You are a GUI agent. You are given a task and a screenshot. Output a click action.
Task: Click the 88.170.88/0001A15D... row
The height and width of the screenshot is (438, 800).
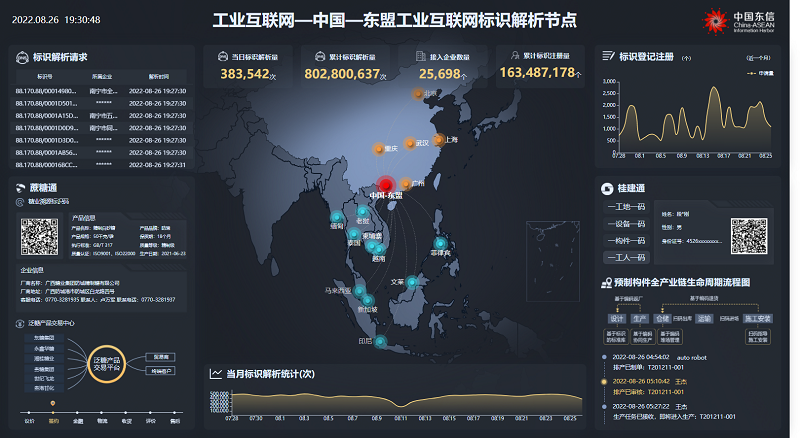coord(101,115)
